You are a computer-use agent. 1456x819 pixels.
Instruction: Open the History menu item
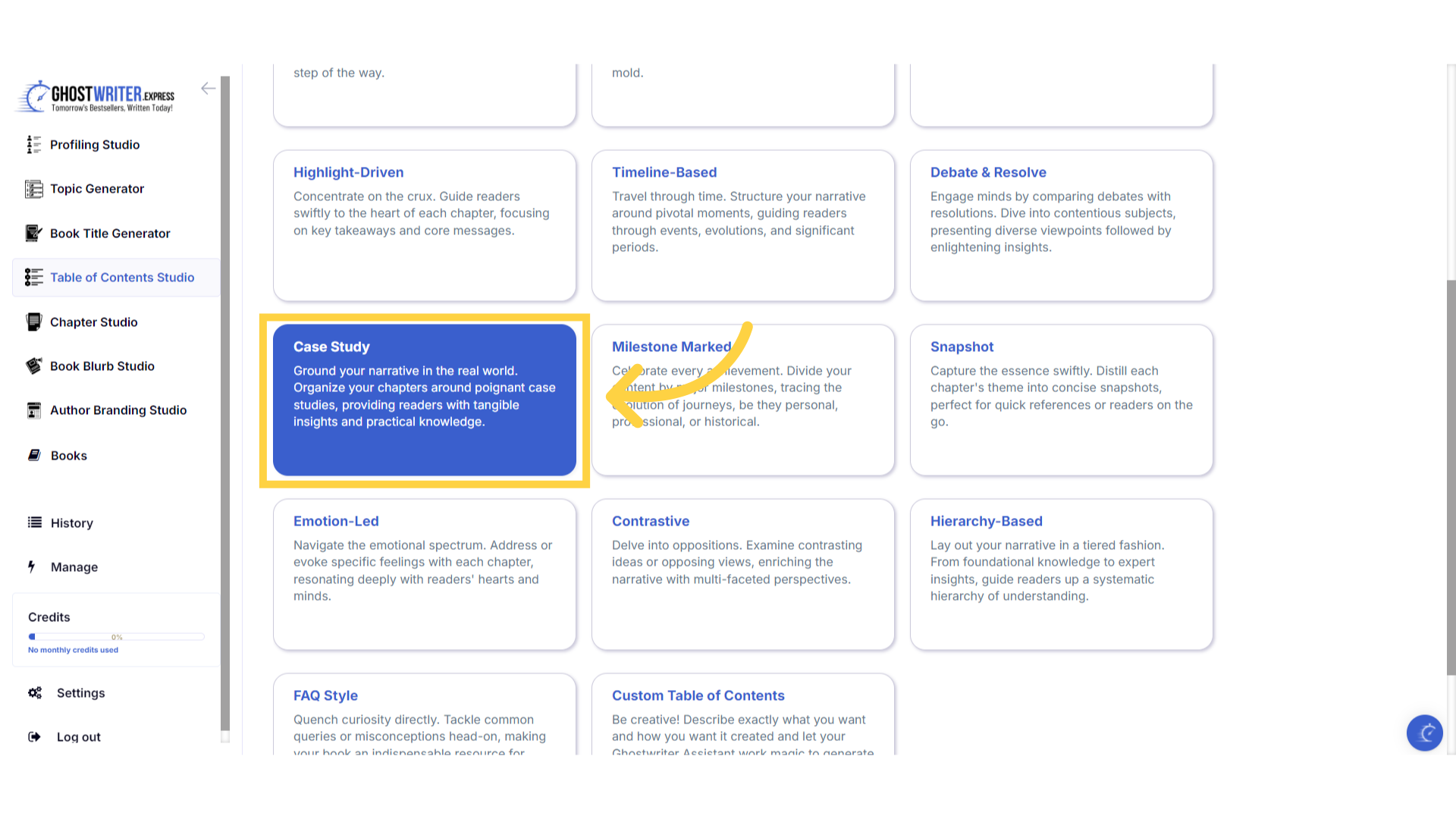pos(71,523)
